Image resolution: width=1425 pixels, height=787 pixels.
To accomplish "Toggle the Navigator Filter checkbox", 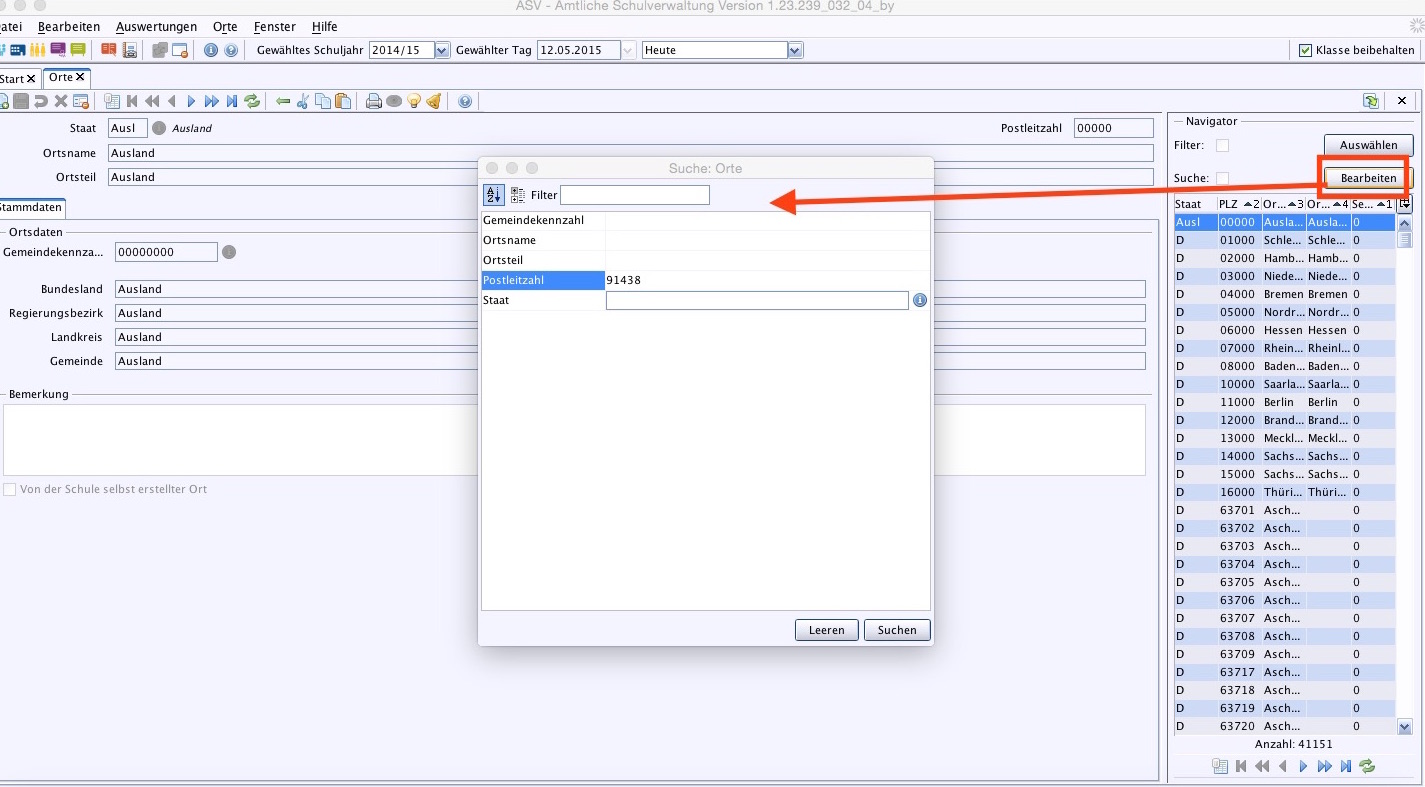I will point(1222,146).
